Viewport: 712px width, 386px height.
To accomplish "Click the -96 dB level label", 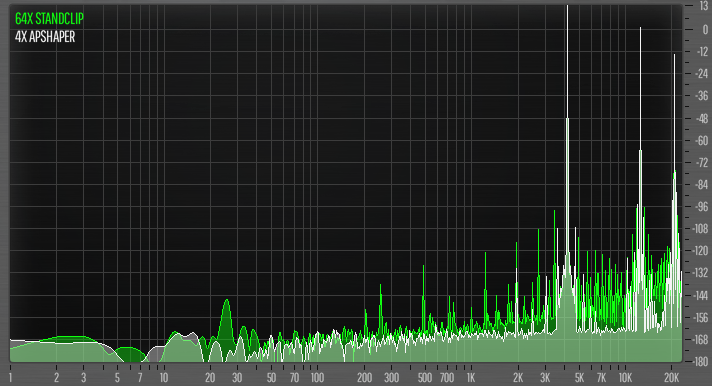I will tap(702, 207).
